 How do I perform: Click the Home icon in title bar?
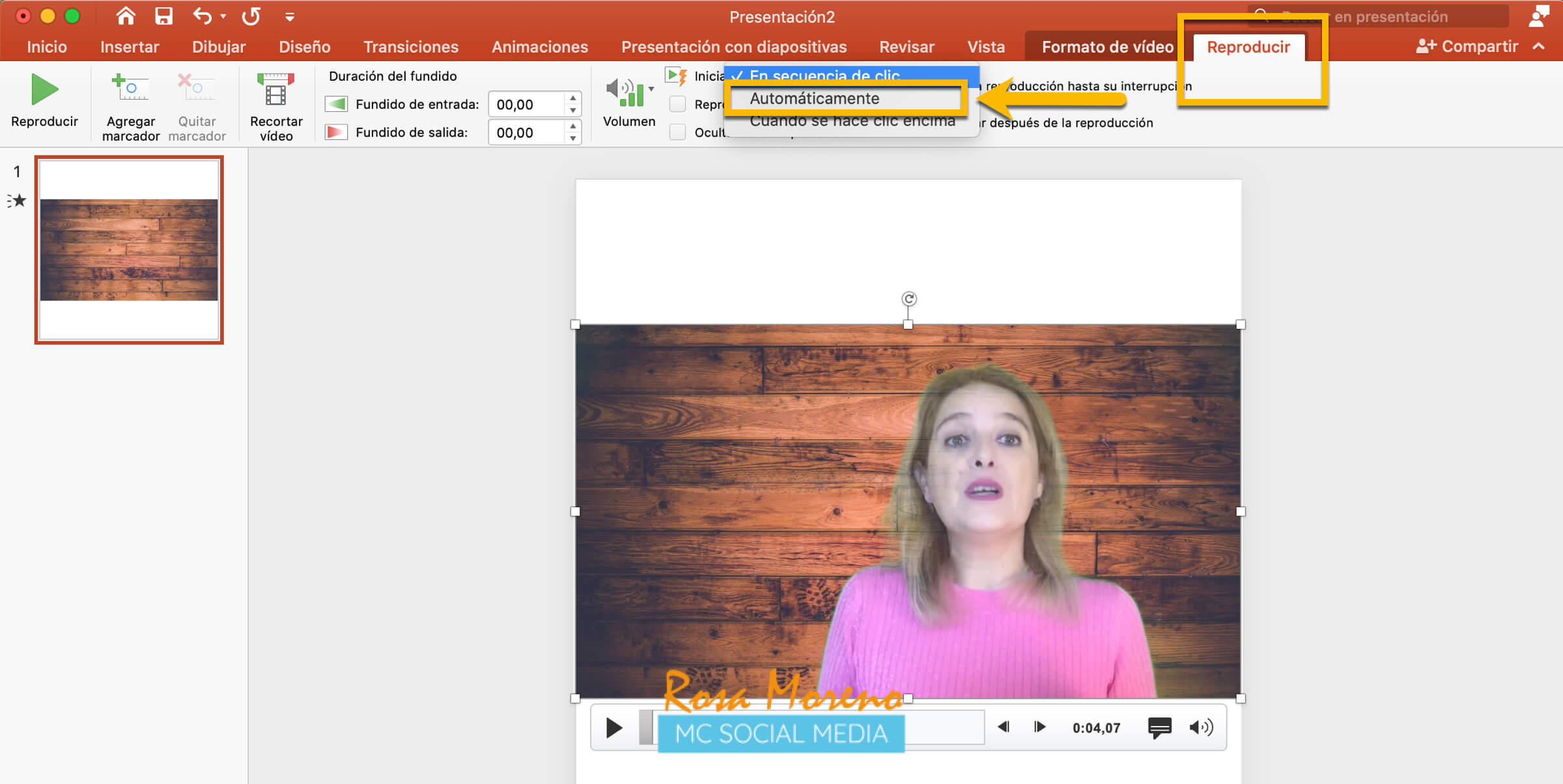[125, 16]
